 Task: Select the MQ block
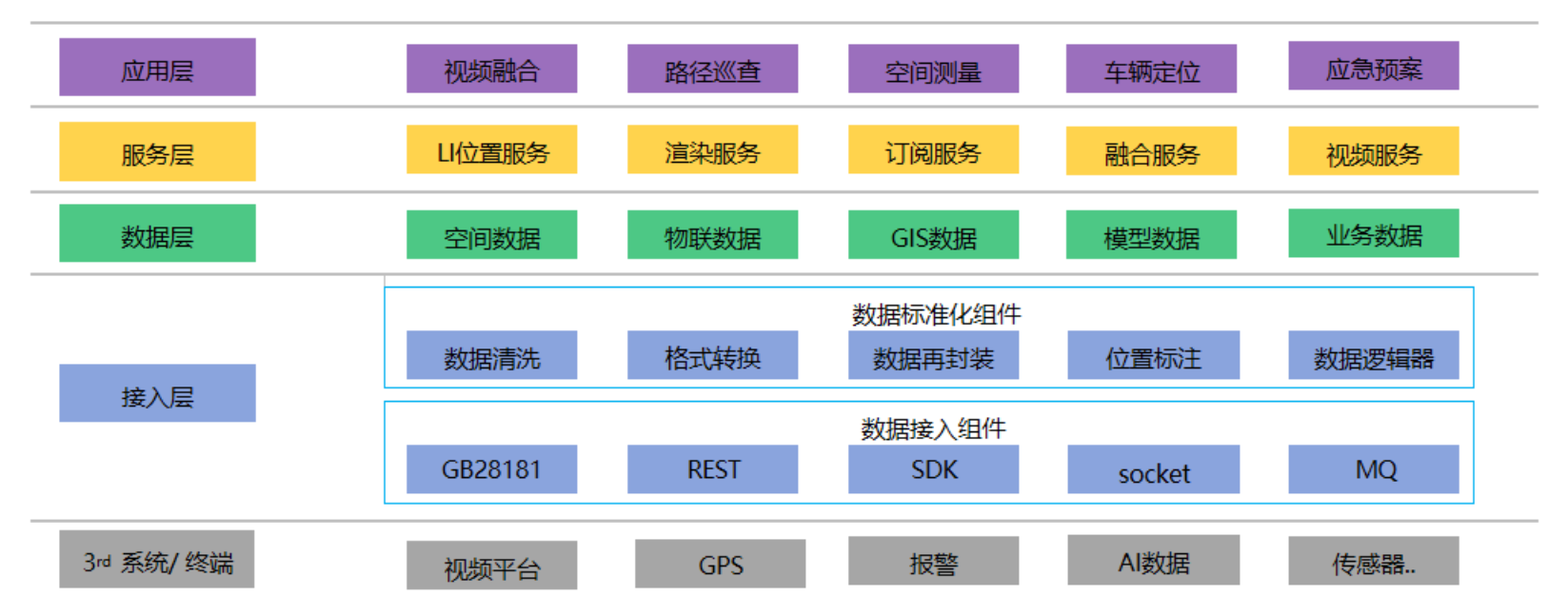click(1373, 469)
